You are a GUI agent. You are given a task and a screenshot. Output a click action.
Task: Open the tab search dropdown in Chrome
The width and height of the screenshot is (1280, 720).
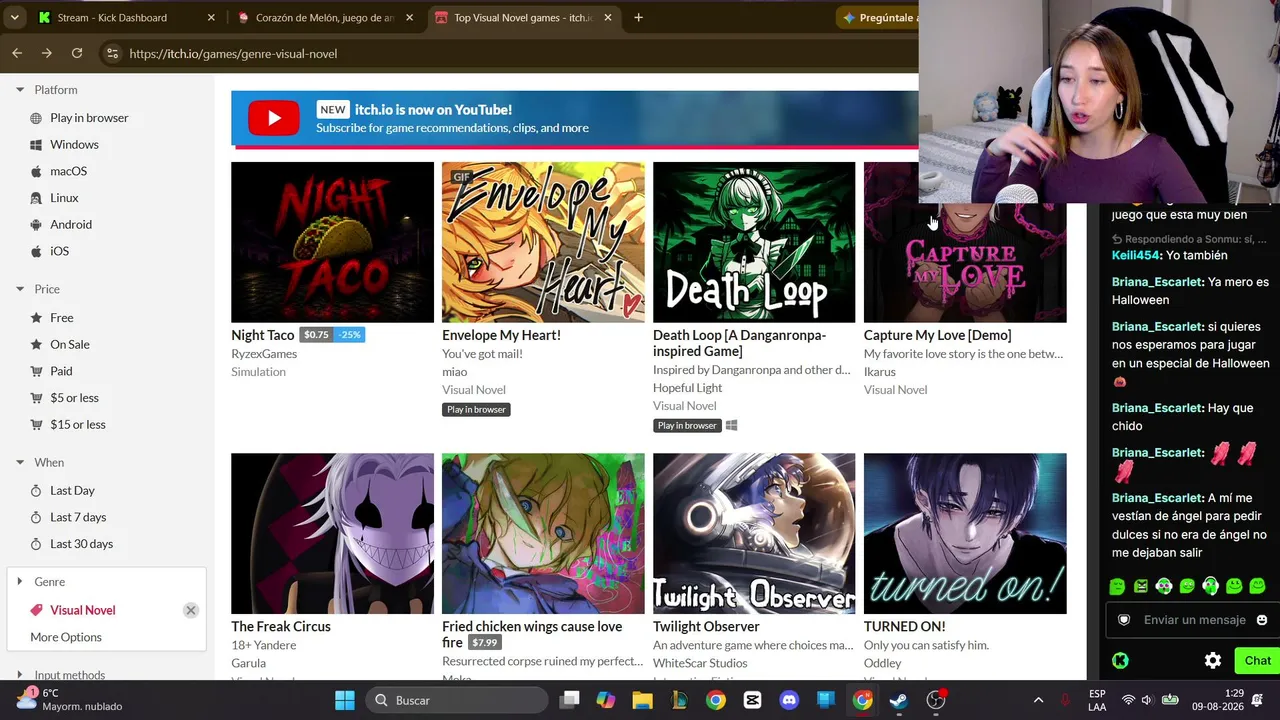click(14, 17)
